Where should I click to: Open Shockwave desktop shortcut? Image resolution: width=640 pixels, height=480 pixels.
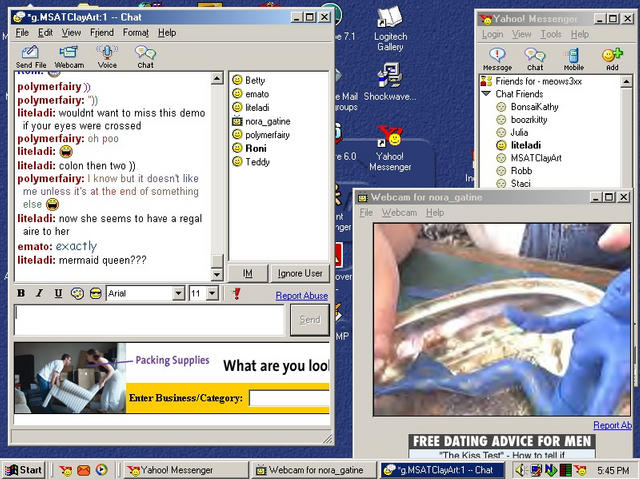[x=390, y=82]
